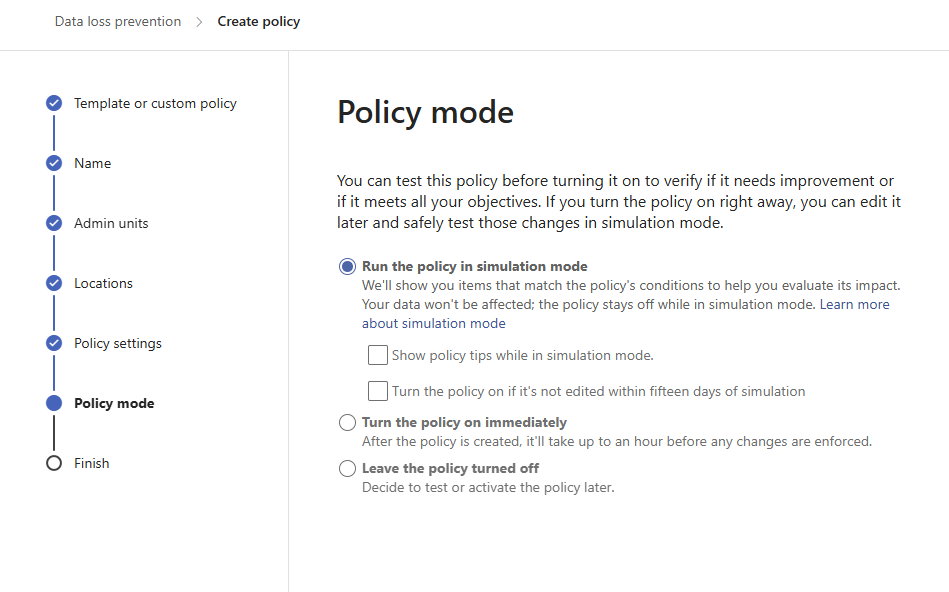Click the Name step checkmark icon
This screenshot has height=592, width=949.
click(x=54, y=163)
